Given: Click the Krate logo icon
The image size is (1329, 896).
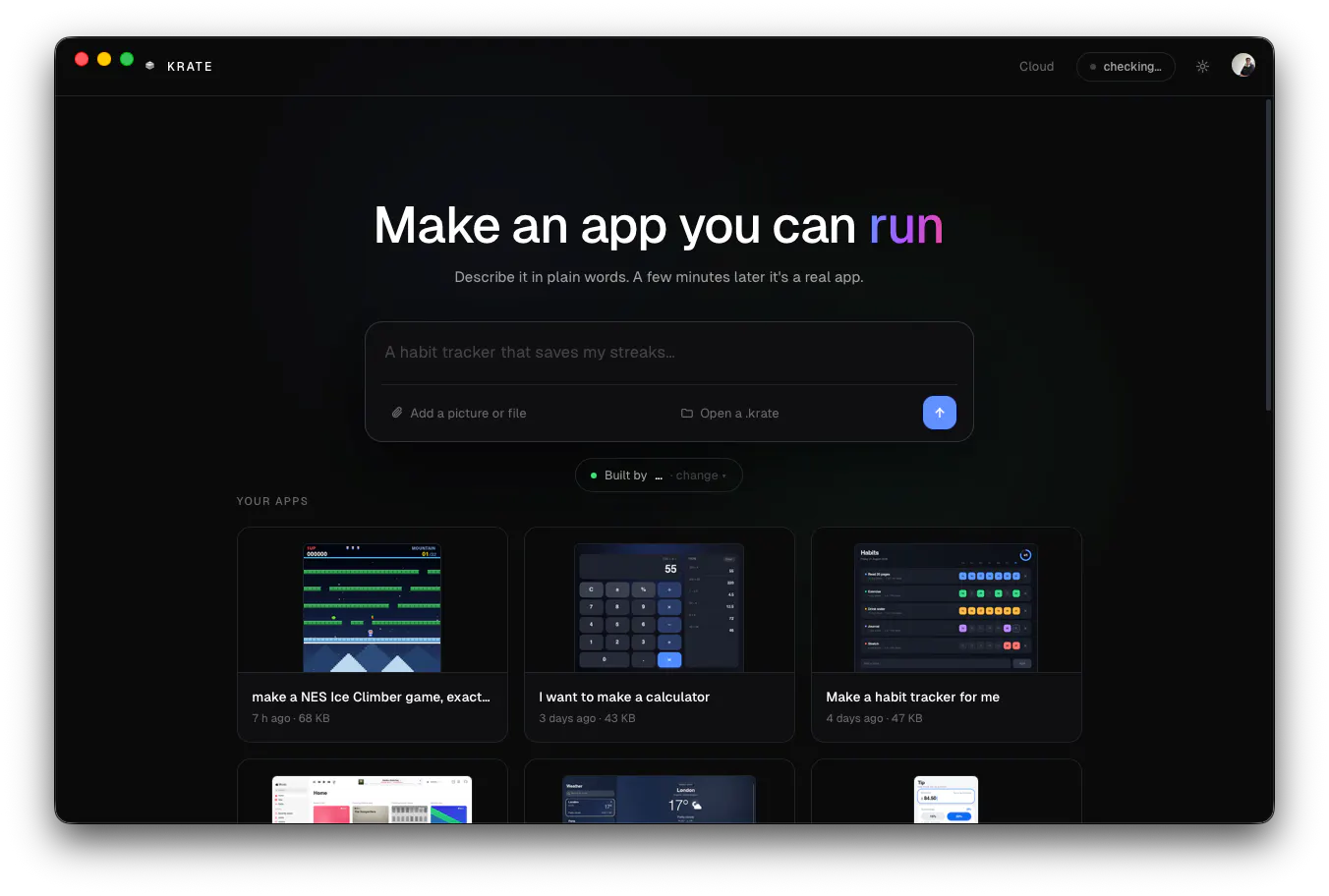Looking at the screenshot, I should (x=149, y=66).
